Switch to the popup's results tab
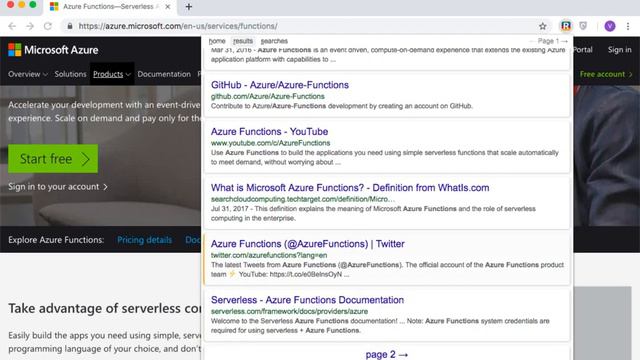The height and width of the screenshot is (360, 640). coord(243,41)
